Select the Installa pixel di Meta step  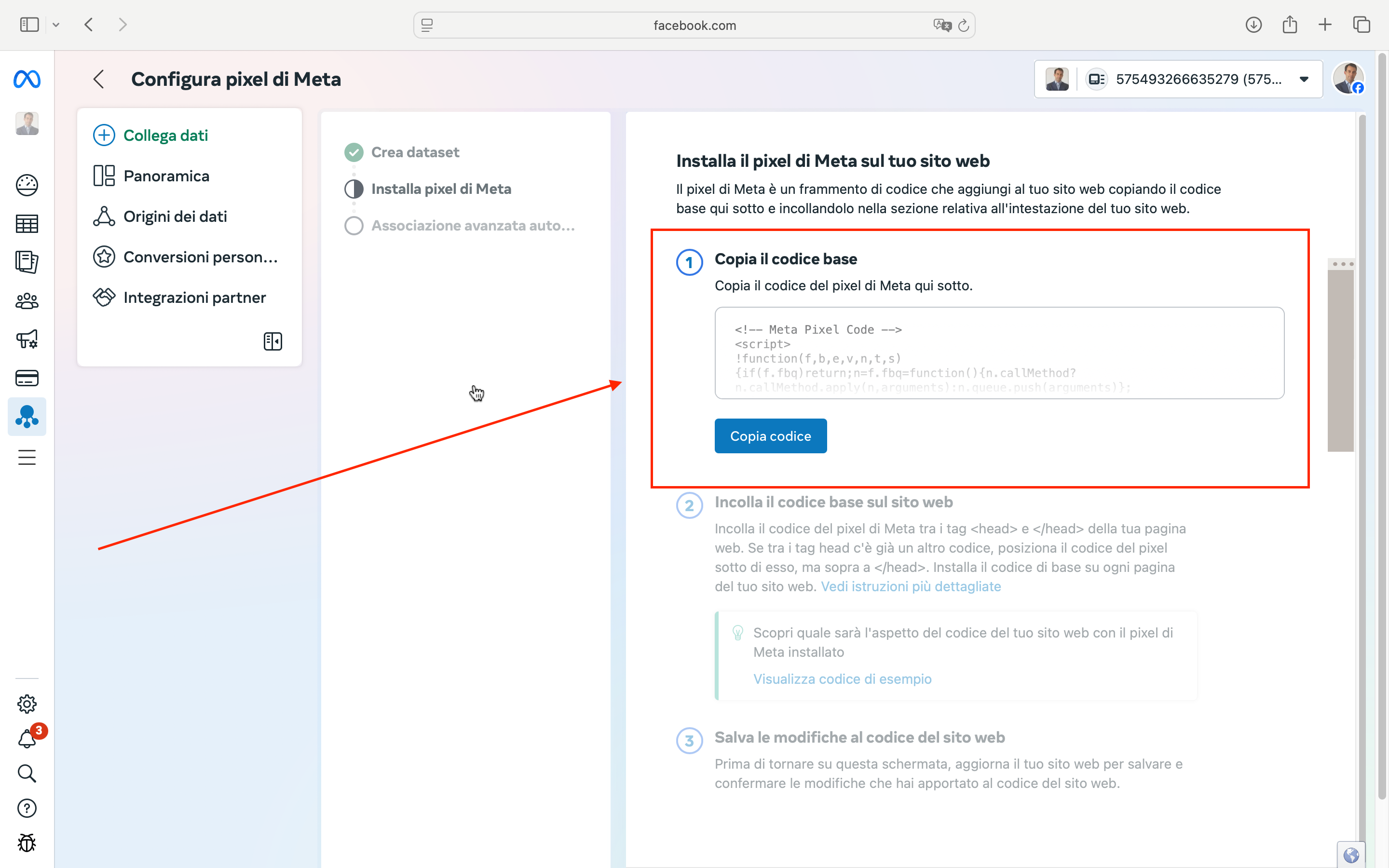coord(441,189)
